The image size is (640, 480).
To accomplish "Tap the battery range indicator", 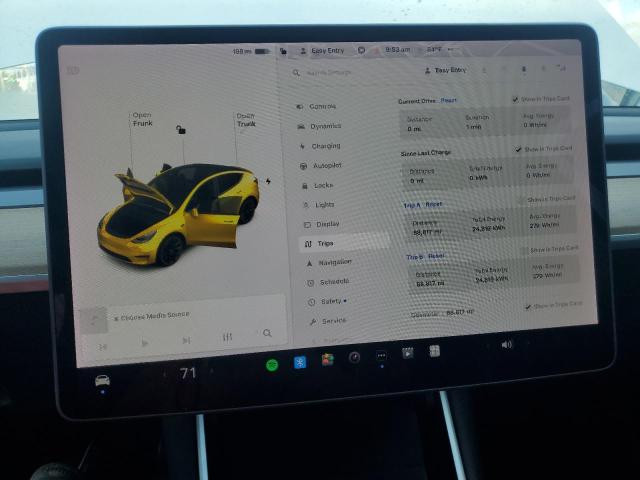I will pos(251,51).
